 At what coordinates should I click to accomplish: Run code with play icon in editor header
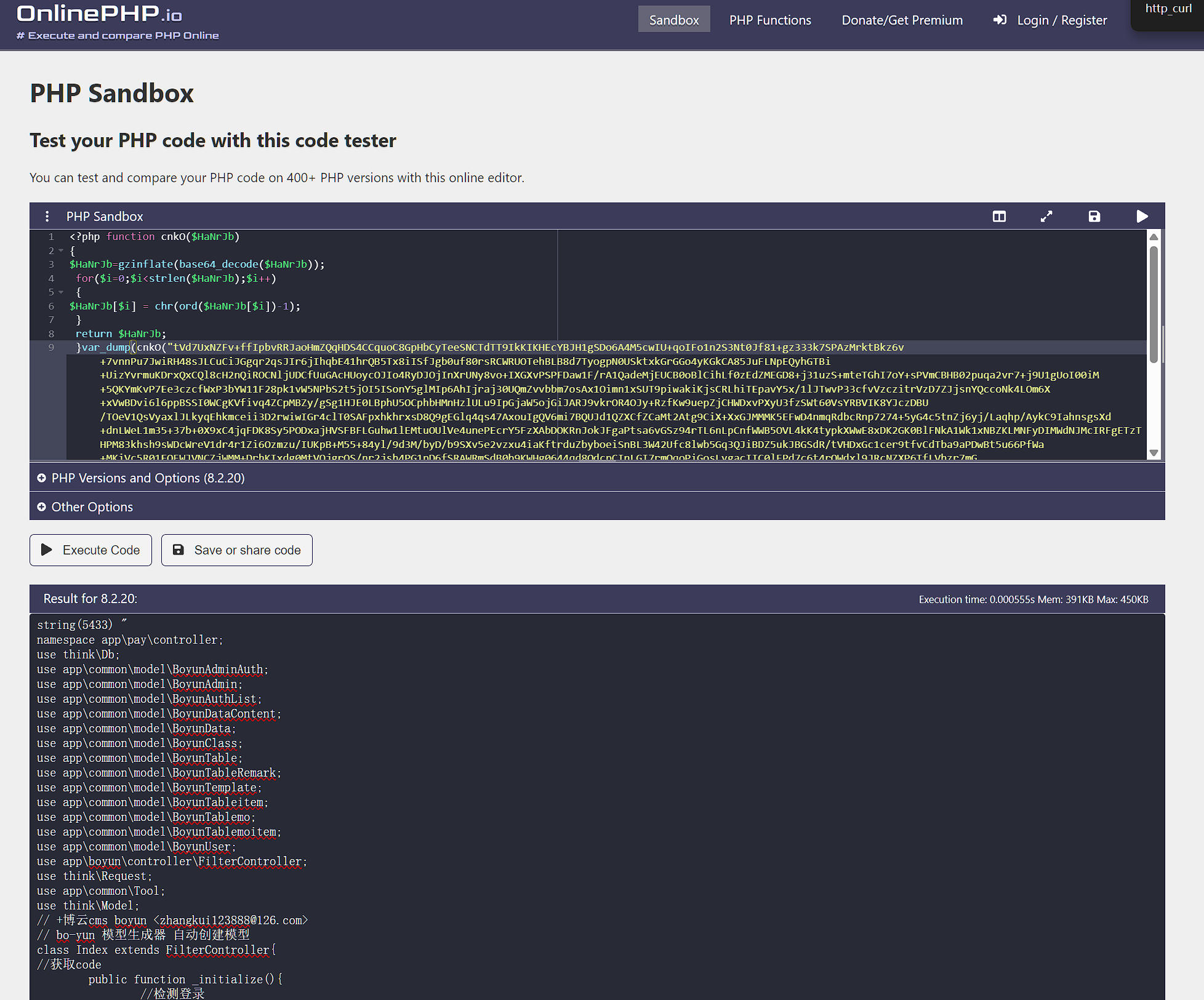[1142, 217]
